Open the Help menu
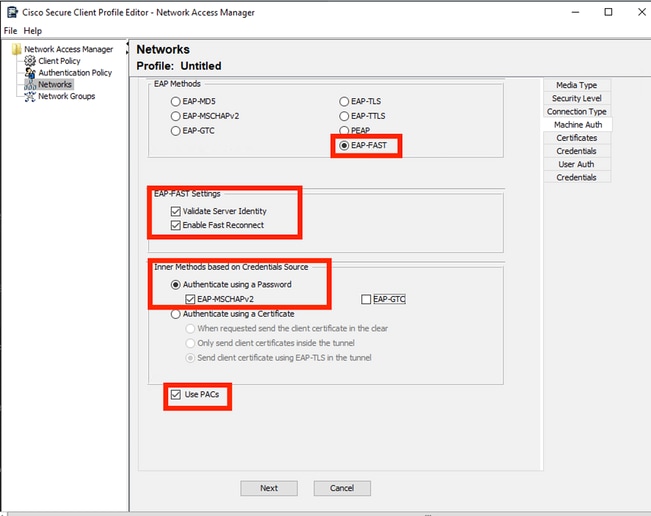 (32, 31)
